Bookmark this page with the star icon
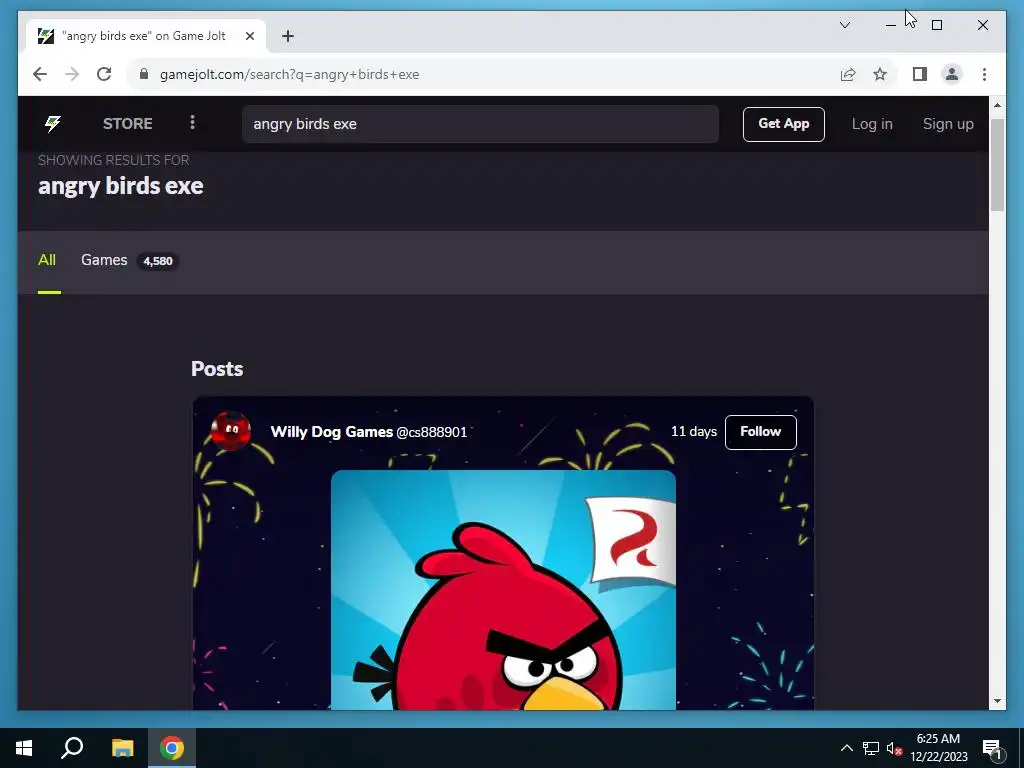Screen dimensions: 1024x768 (880, 74)
